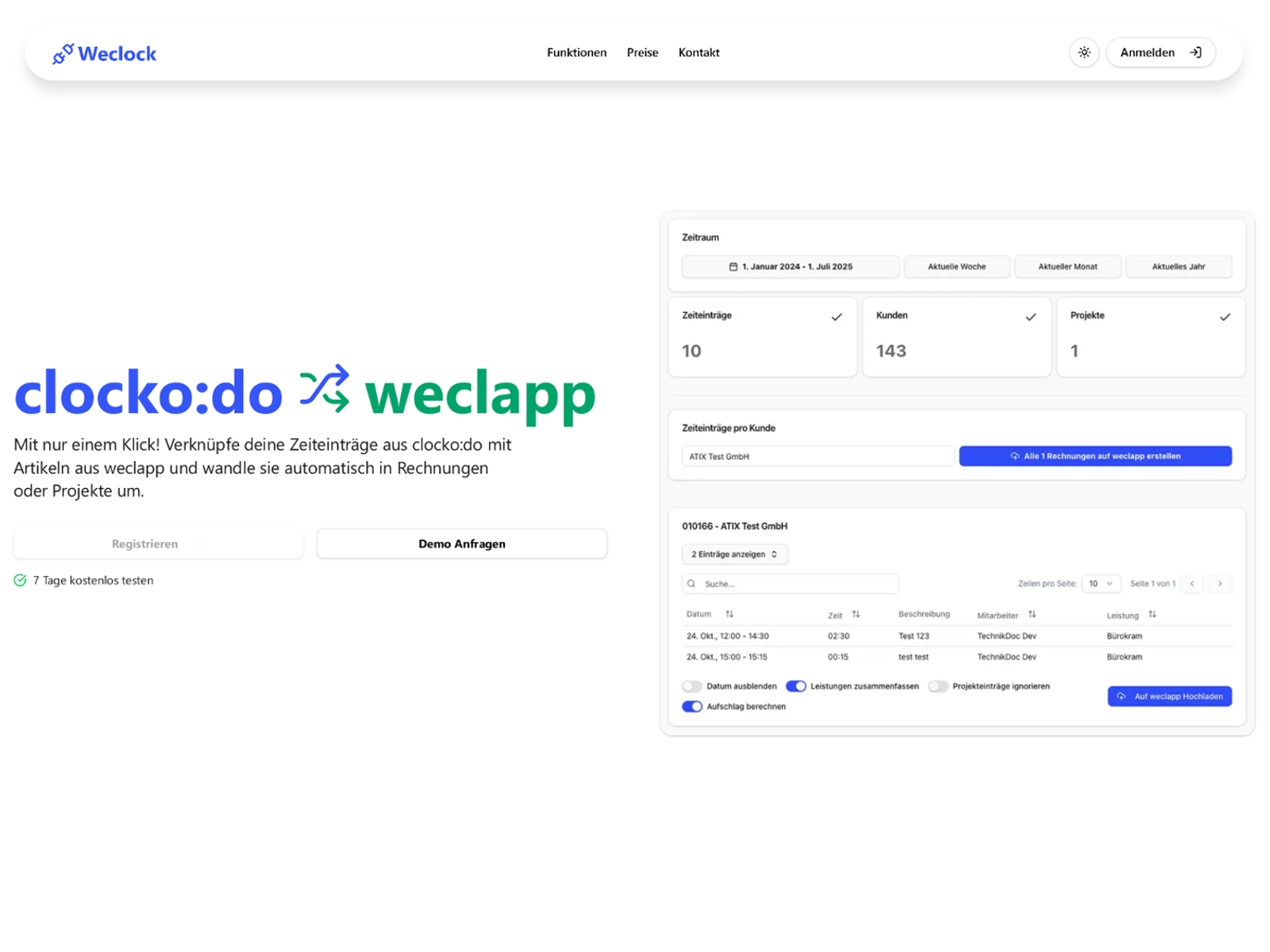Select Aktuelles Jahr period

pyautogui.click(x=1179, y=267)
